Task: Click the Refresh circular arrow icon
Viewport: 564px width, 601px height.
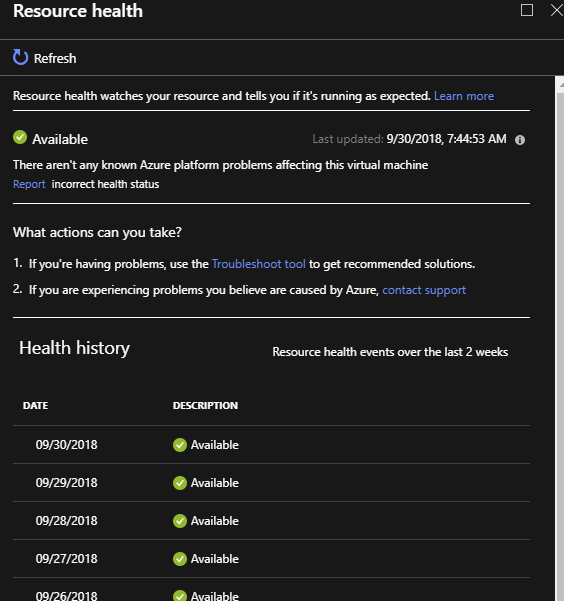Action: 20,57
